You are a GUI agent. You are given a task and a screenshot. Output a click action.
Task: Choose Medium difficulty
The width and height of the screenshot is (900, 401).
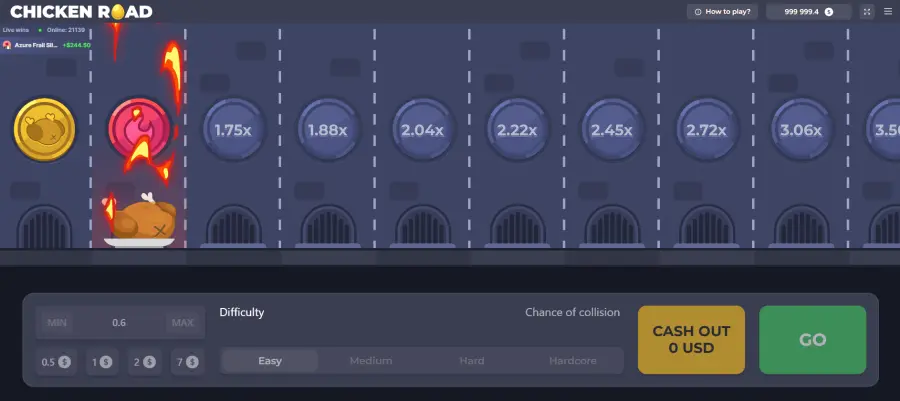click(x=371, y=361)
